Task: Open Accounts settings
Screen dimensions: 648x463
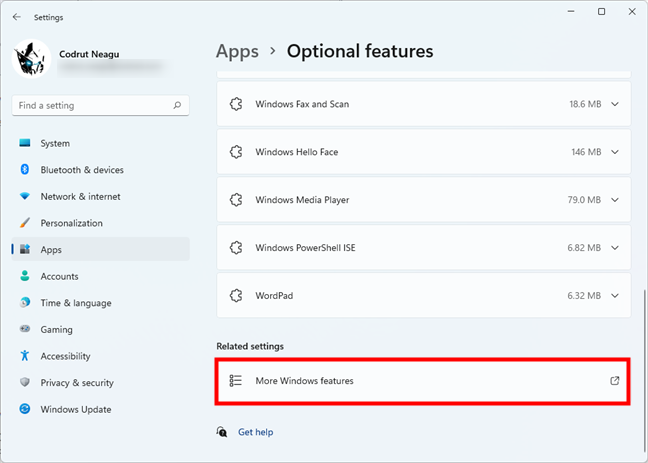Action: click(x=100, y=276)
